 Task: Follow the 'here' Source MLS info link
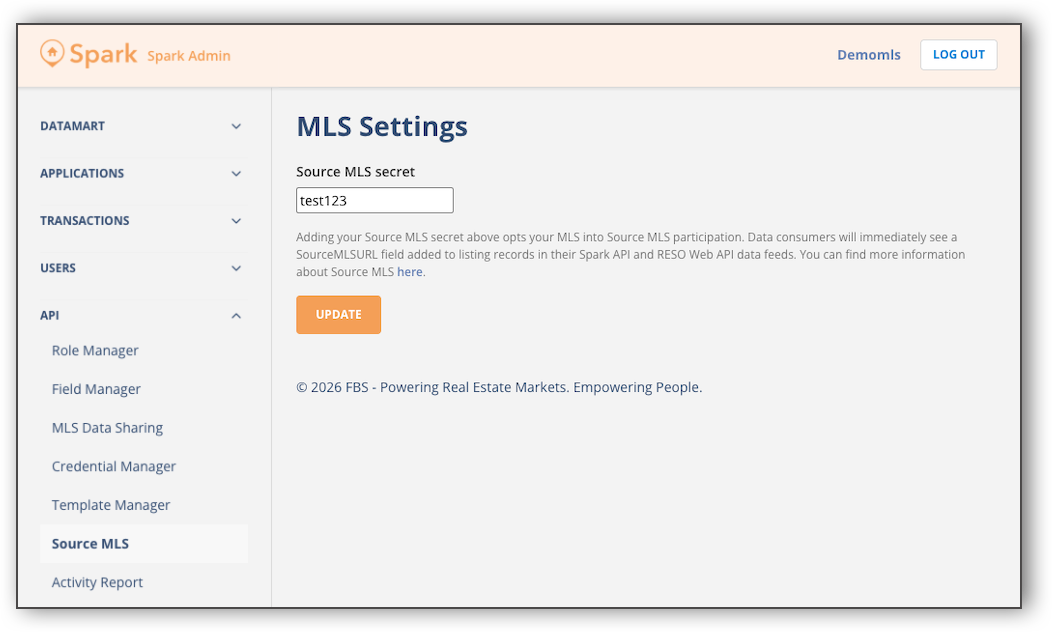pos(409,272)
